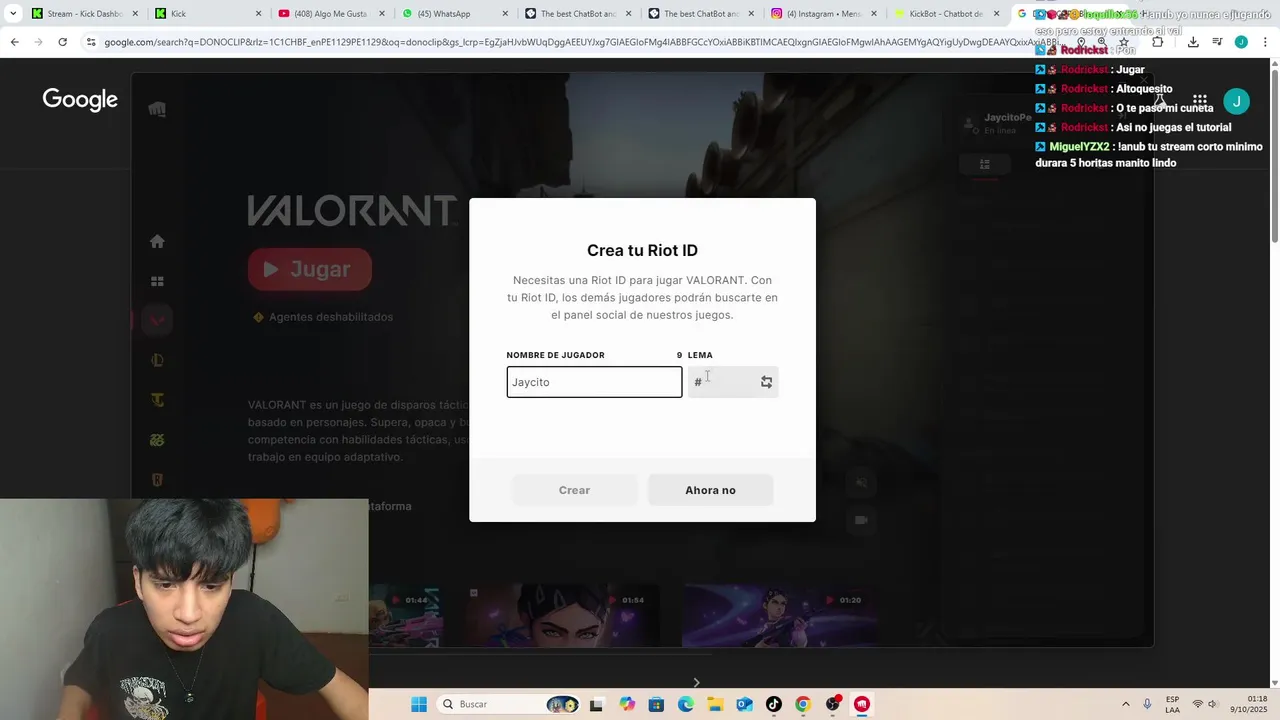Select the Teamfight Tactics sidebar icon

click(157, 400)
